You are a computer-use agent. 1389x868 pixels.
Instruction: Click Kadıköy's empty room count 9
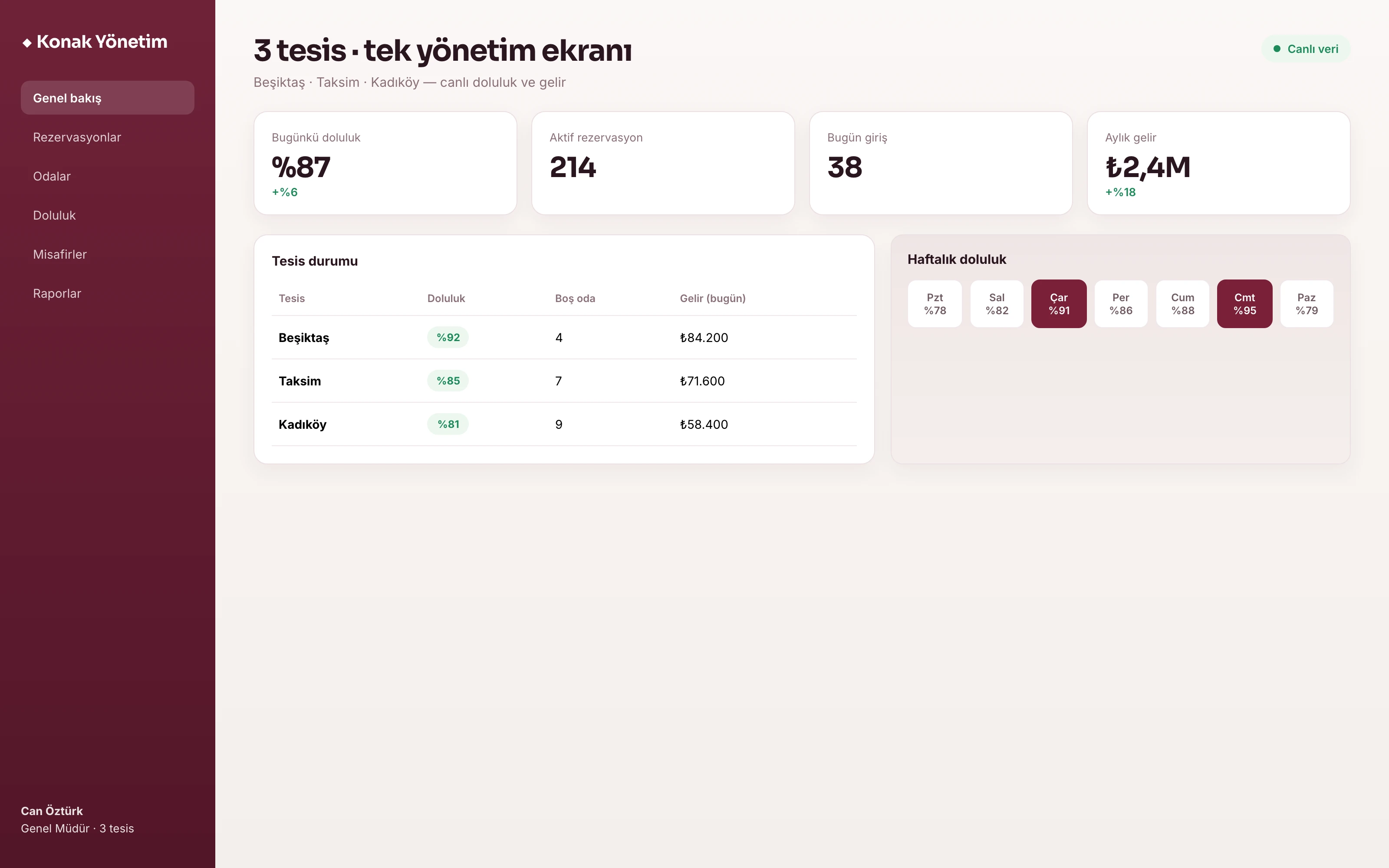click(x=559, y=425)
